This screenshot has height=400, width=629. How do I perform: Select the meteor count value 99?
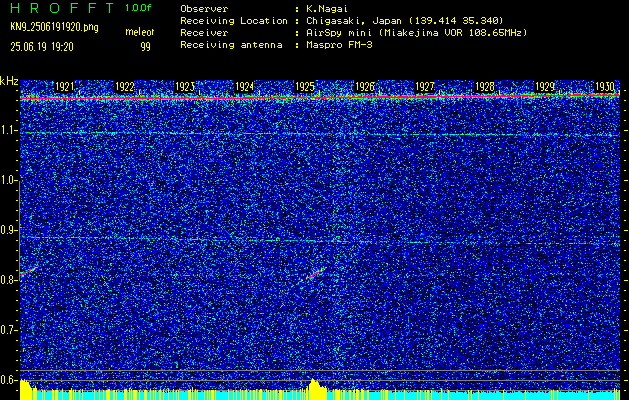click(x=145, y=47)
